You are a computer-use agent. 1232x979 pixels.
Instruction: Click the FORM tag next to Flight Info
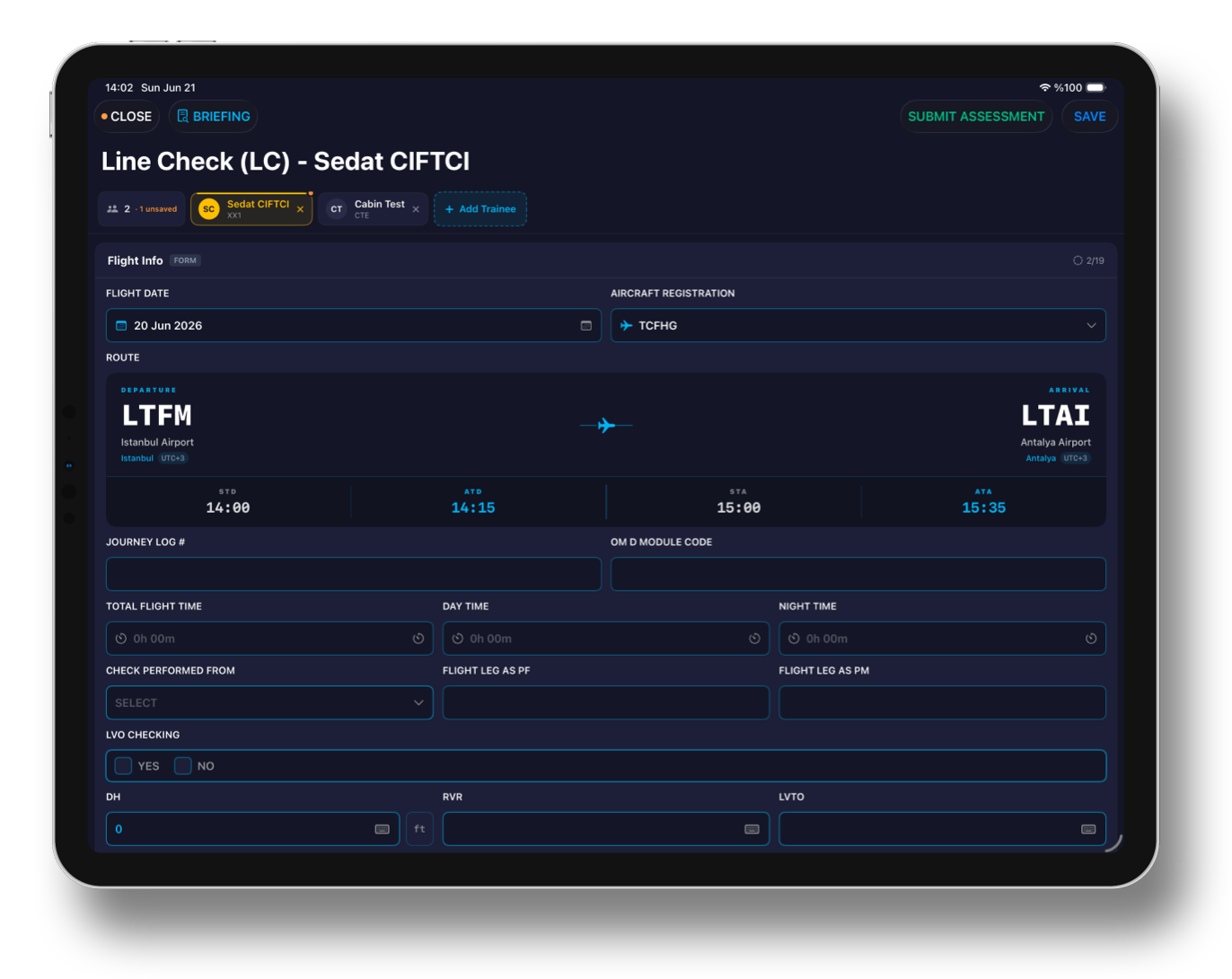(x=185, y=260)
